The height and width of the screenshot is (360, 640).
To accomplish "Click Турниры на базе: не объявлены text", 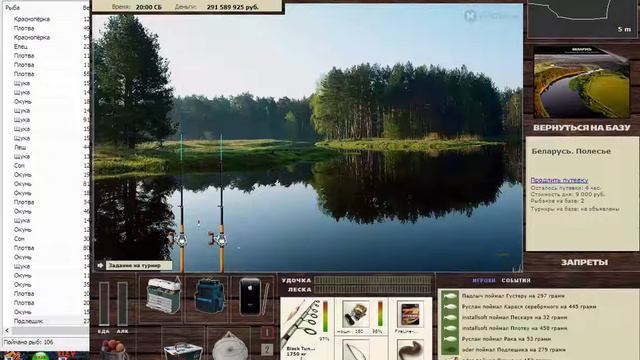I will [x=575, y=209].
